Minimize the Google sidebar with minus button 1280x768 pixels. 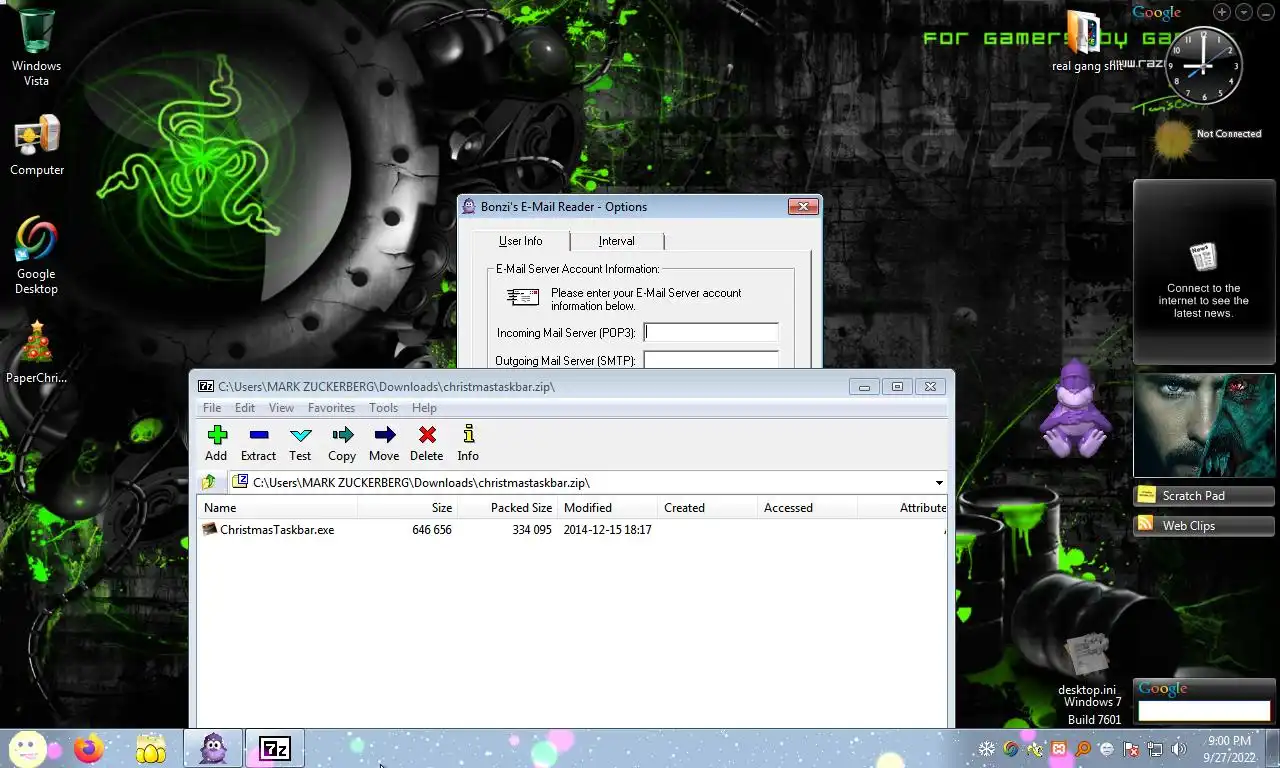click(x=1266, y=12)
